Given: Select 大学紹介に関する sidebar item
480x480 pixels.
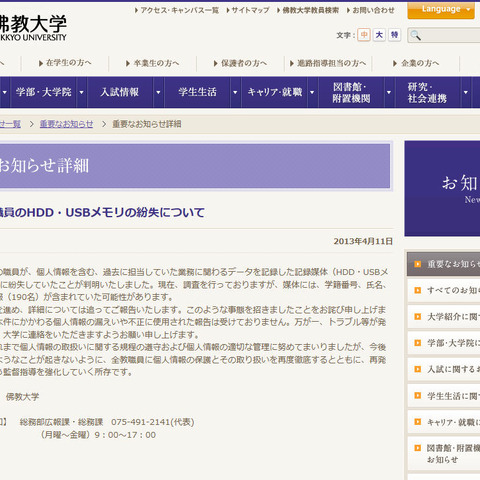Looking at the screenshot, I should coord(444,317).
